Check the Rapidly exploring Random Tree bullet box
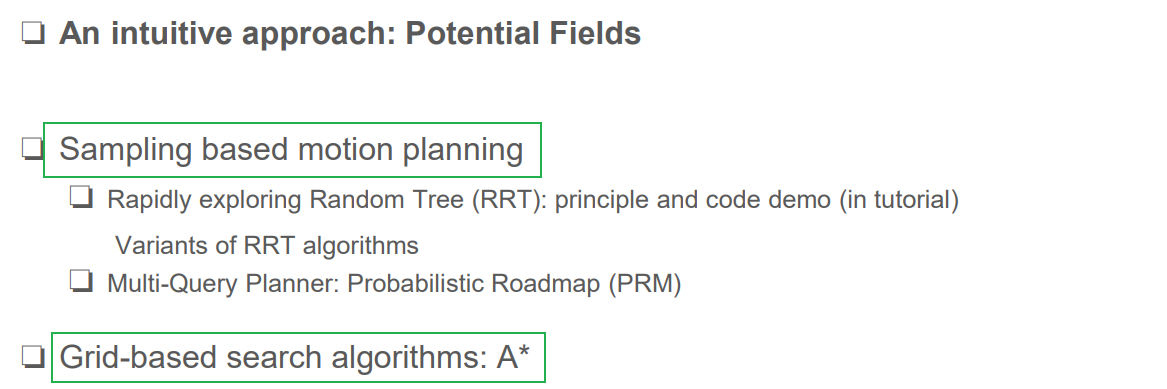The image size is (1167, 389). (x=81, y=199)
